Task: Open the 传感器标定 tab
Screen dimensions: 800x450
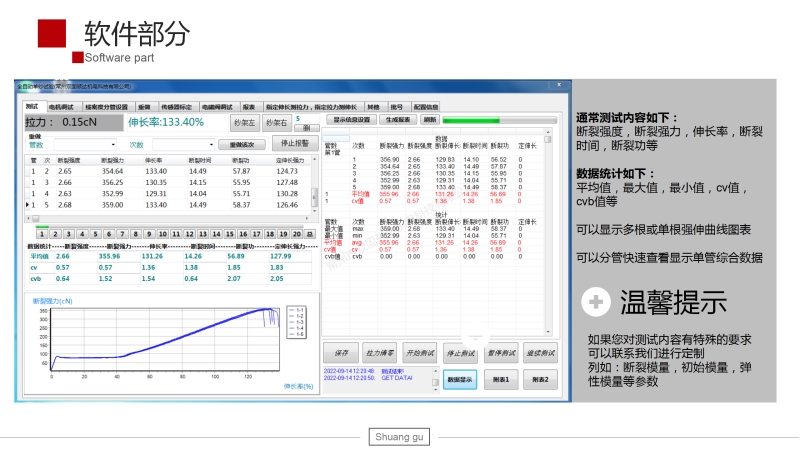Action: (176, 106)
